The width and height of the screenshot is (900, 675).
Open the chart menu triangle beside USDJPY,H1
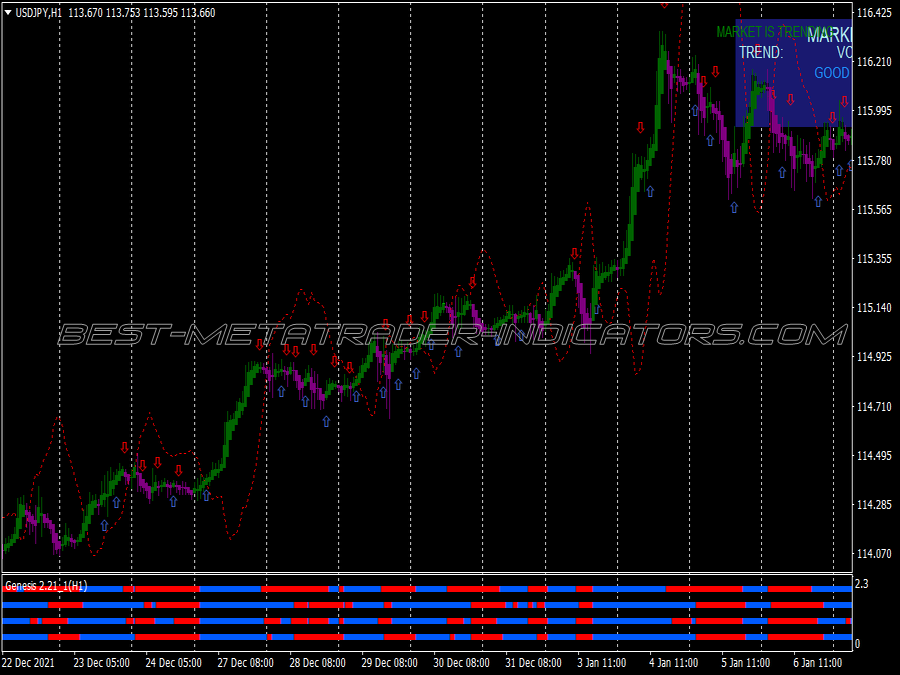(x=8, y=13)
